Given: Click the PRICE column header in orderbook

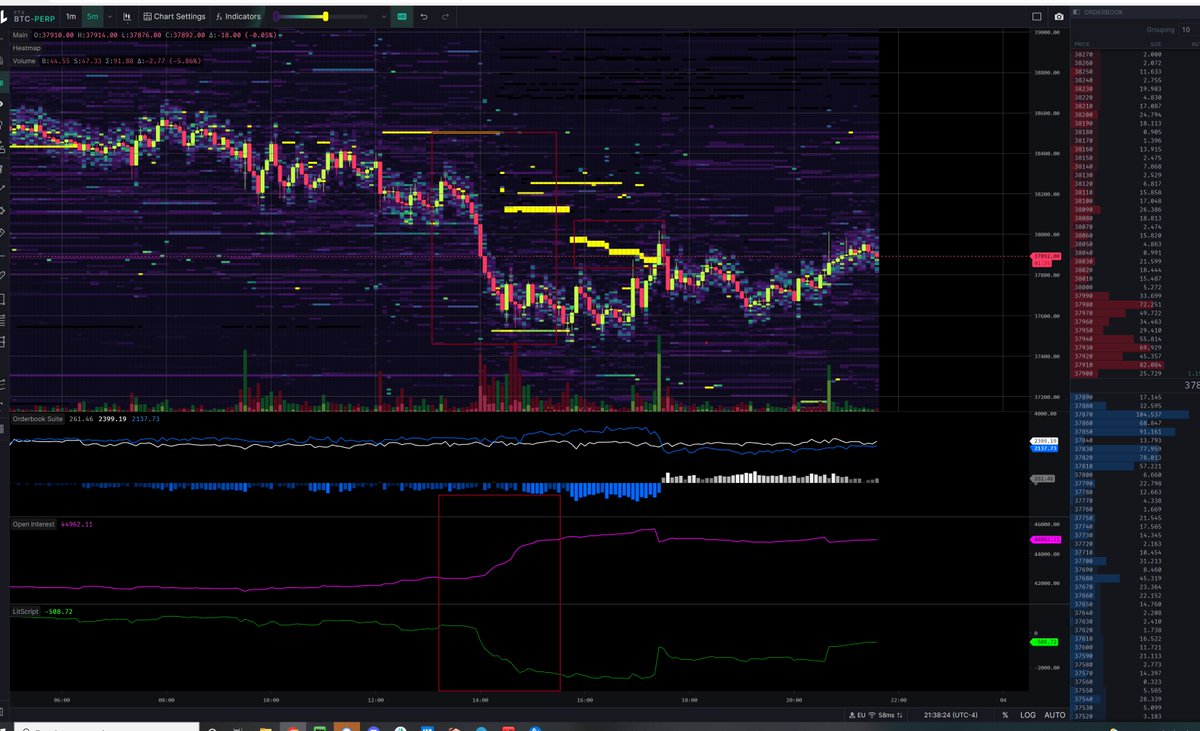Looking at the screenshot, I should [x=1082, y=44].
